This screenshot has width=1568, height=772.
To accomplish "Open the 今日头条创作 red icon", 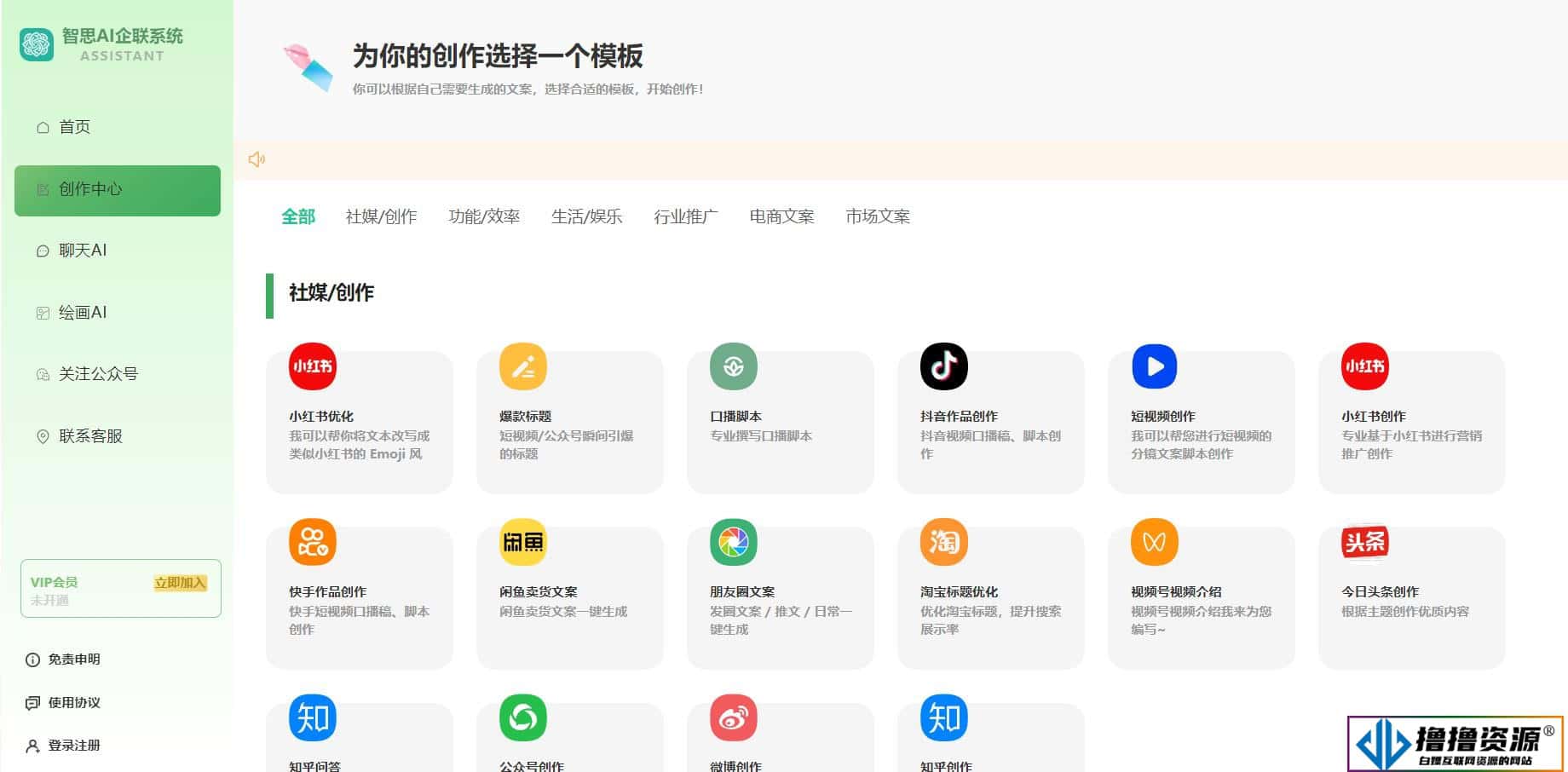I will (1365, 542).
